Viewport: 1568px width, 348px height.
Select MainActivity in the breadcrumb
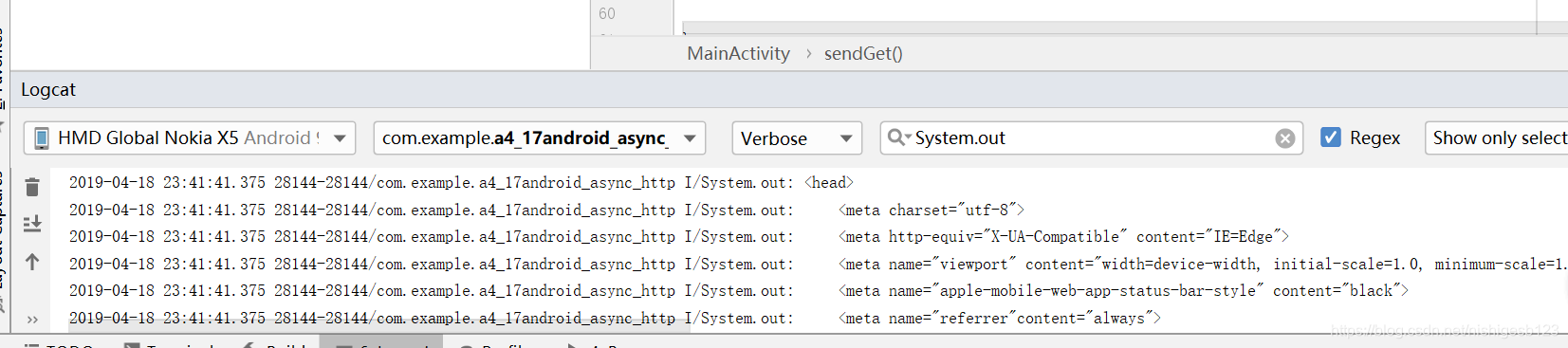click(x=738, y=53)
